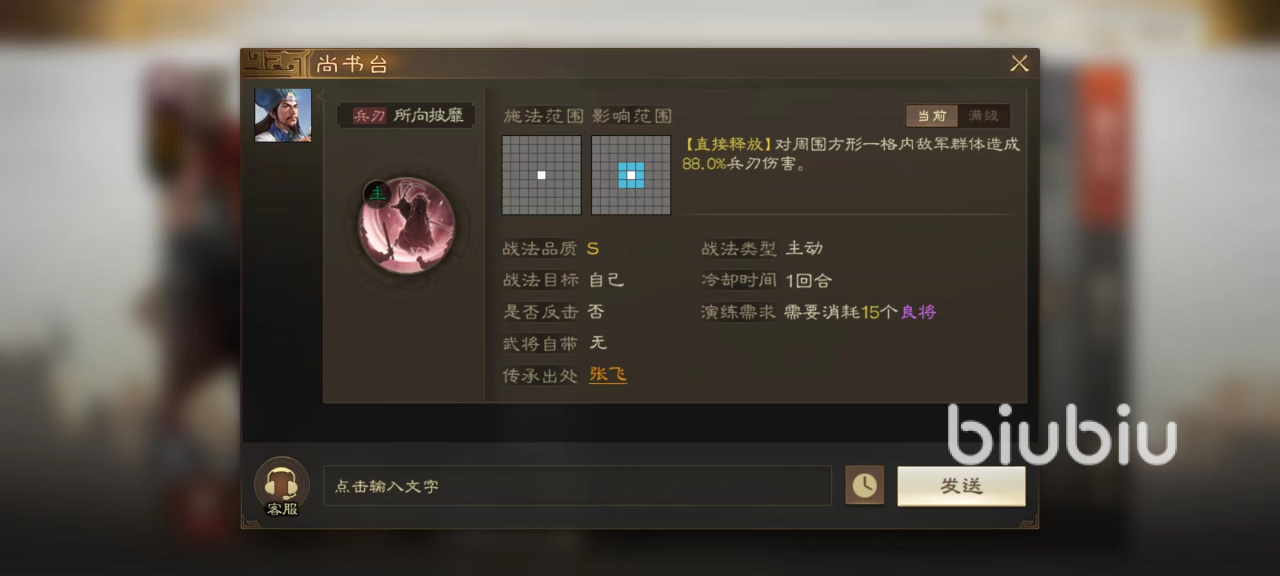
Task: Tap the 所向披靡 skill round icon
Action: [x=407, y=225]
